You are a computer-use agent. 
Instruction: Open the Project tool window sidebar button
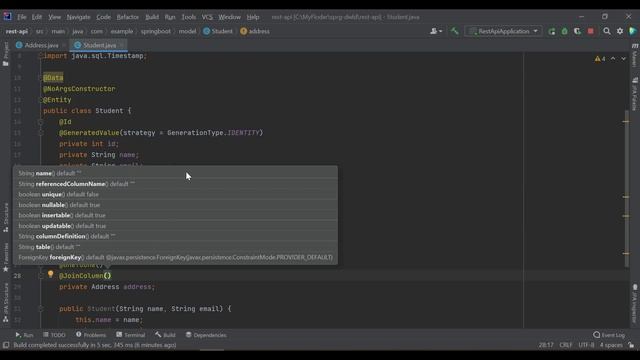click(5, 53)
